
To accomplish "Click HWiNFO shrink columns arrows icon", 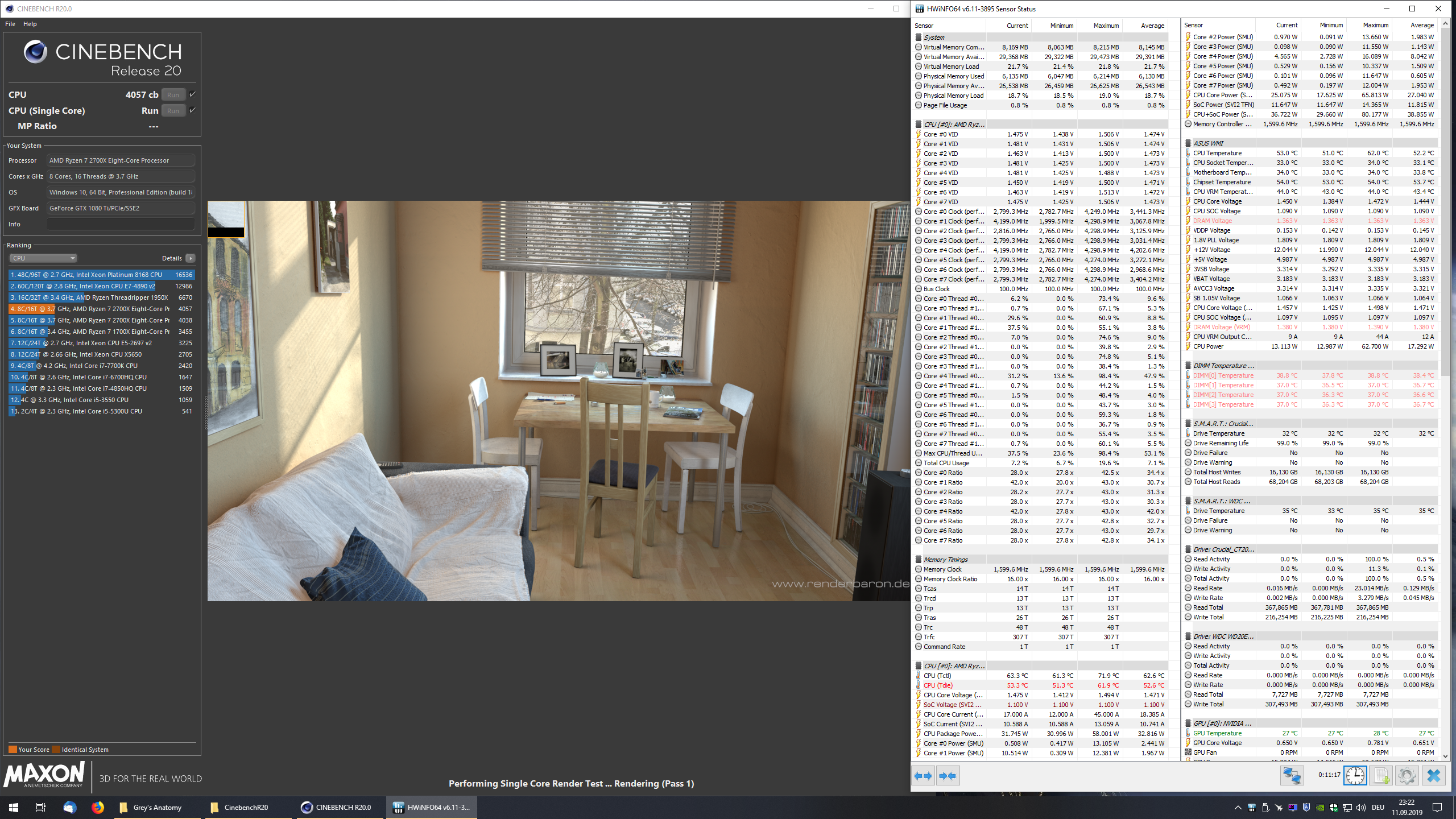I will pyautogui.click(x=948, y=776).
